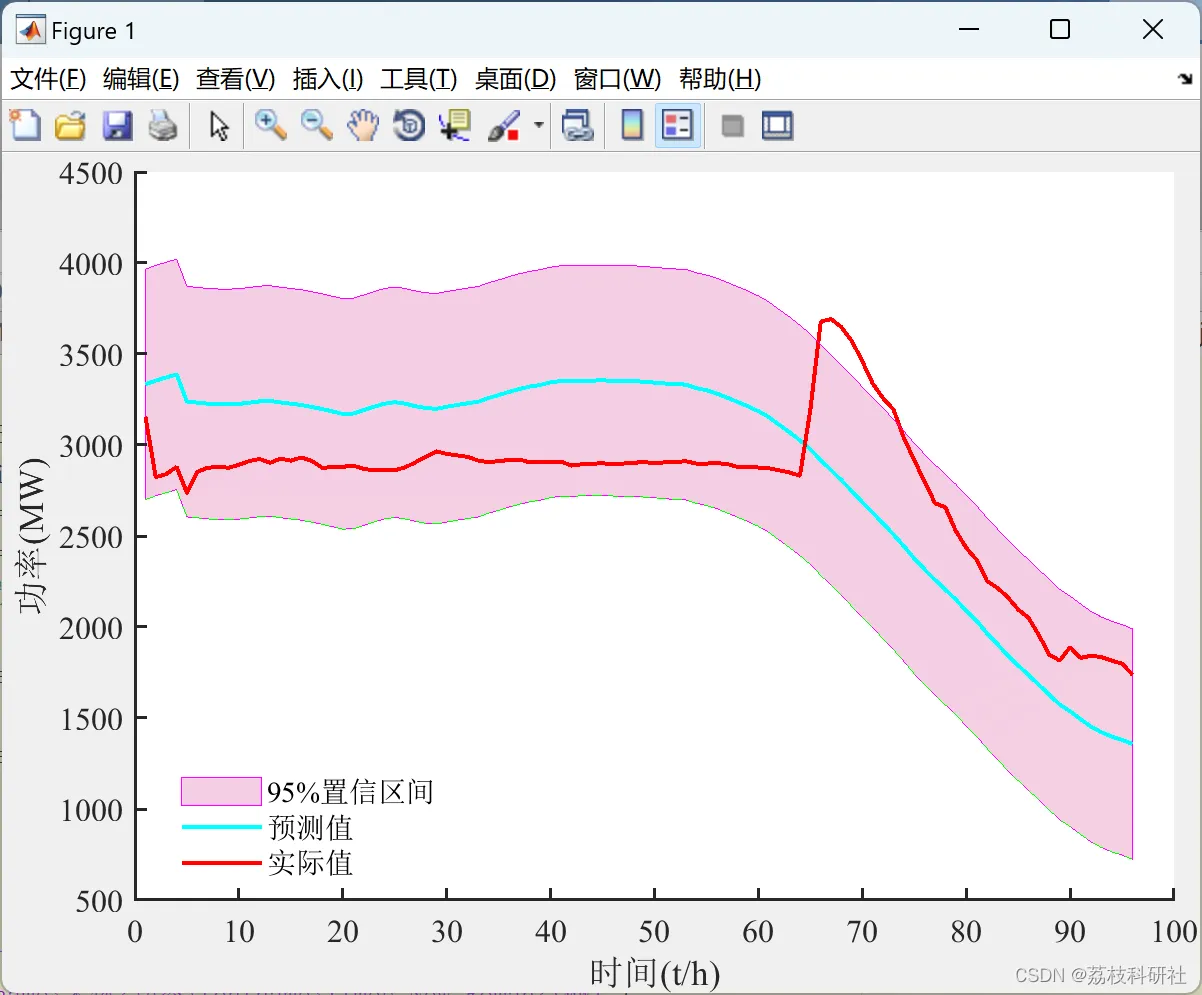The height and width of the screenshot is (995, 1202).
Task: Click the MATLAB logo in title bar
Action: pyautogui.click(x=31, y=30)
